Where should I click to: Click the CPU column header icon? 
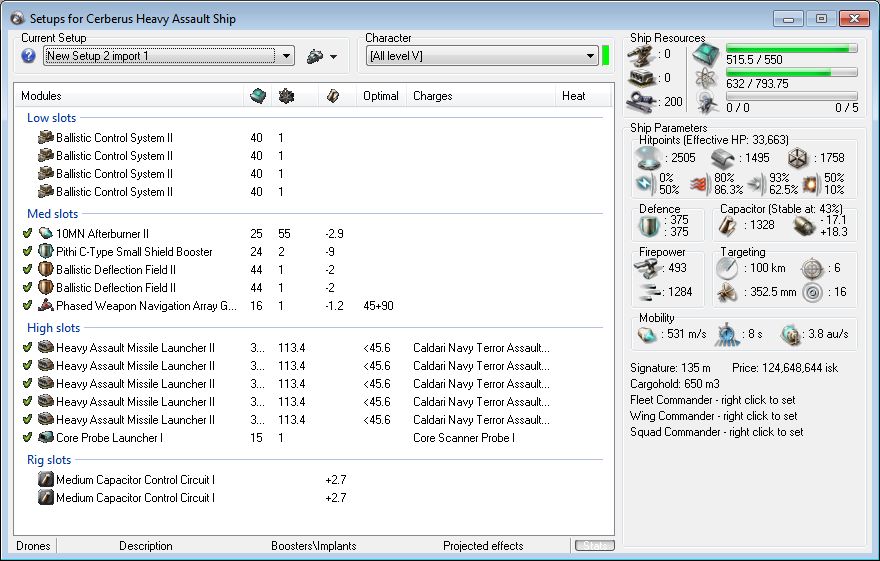click(257, 96)
